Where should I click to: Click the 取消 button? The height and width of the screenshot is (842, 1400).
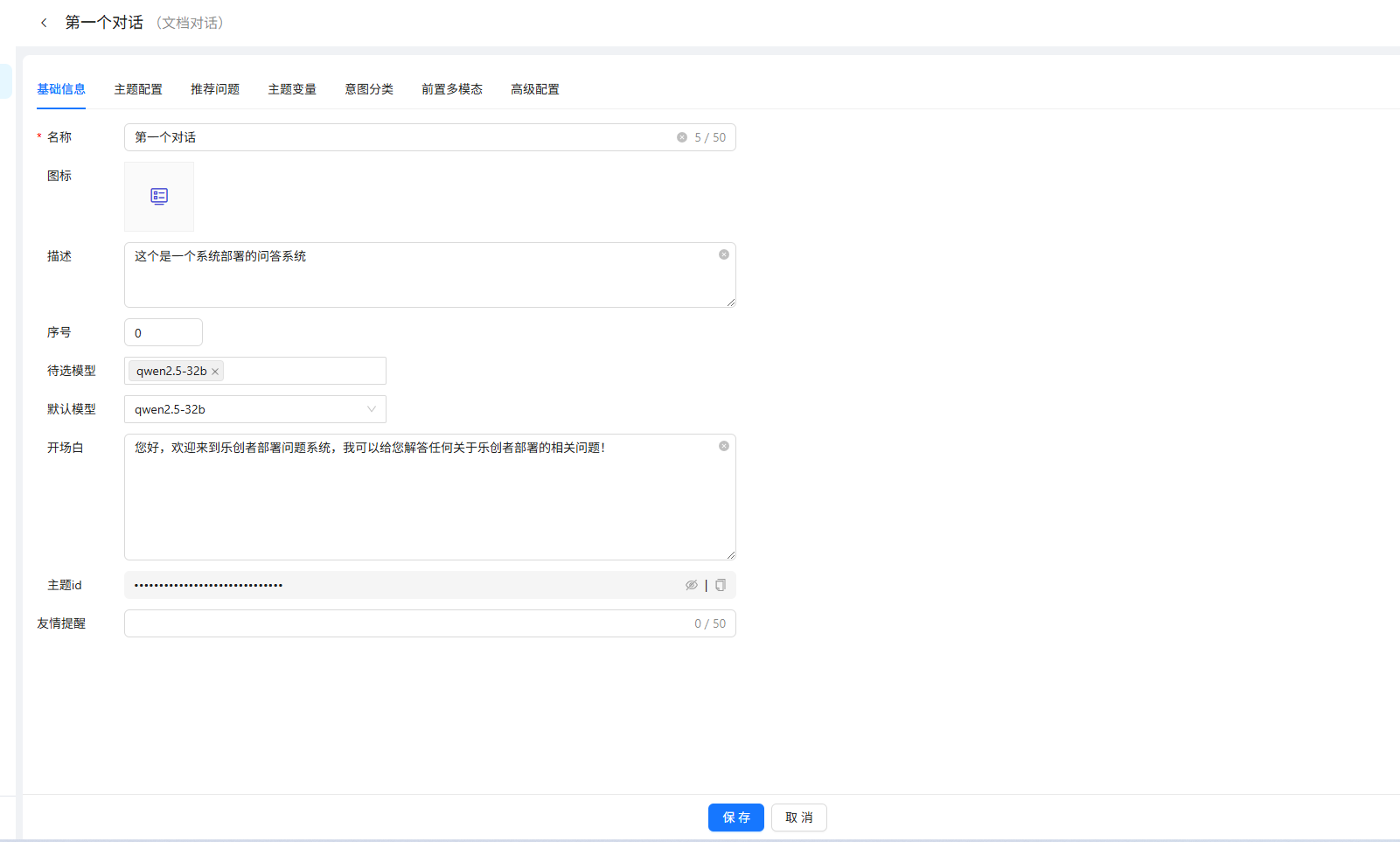click(x=798, y=818)
